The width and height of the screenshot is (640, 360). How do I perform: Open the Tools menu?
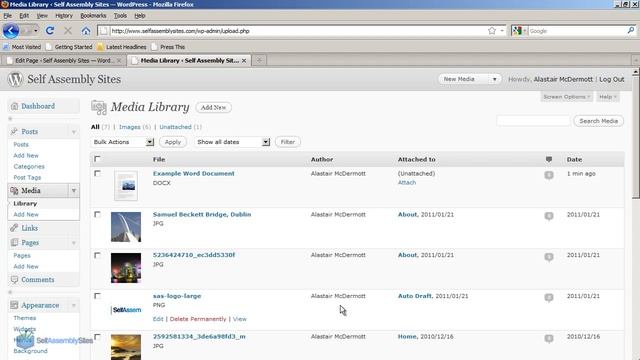120,16
